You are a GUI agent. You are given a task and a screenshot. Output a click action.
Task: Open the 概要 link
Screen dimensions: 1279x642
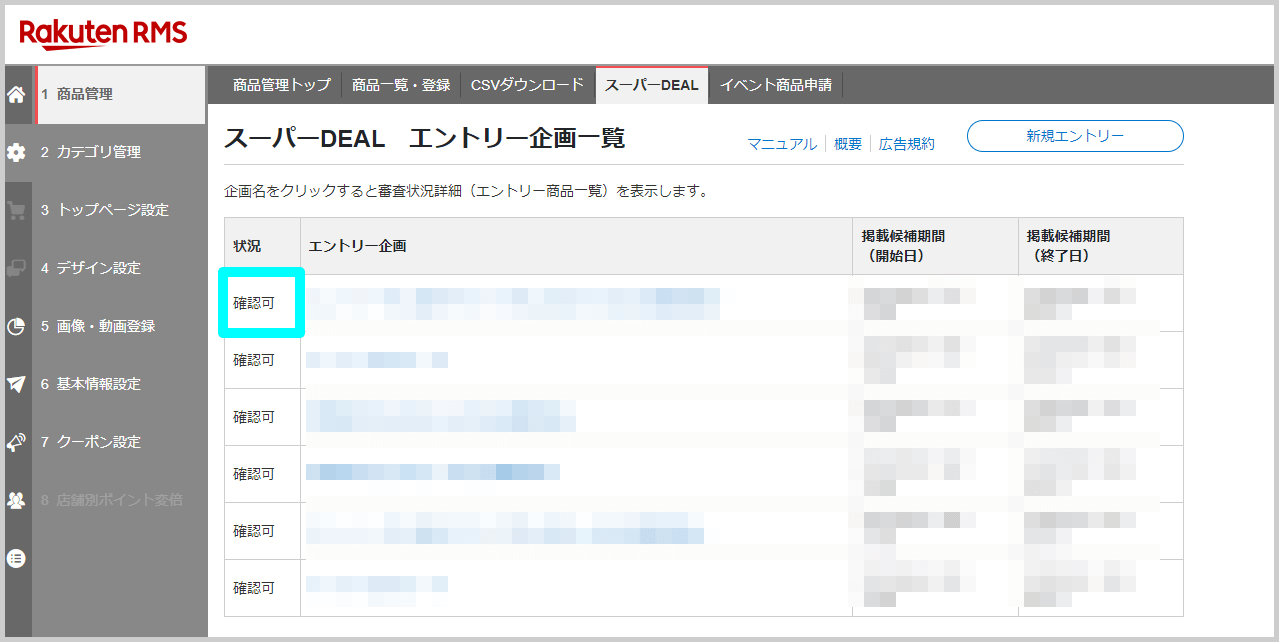(848, 144)
